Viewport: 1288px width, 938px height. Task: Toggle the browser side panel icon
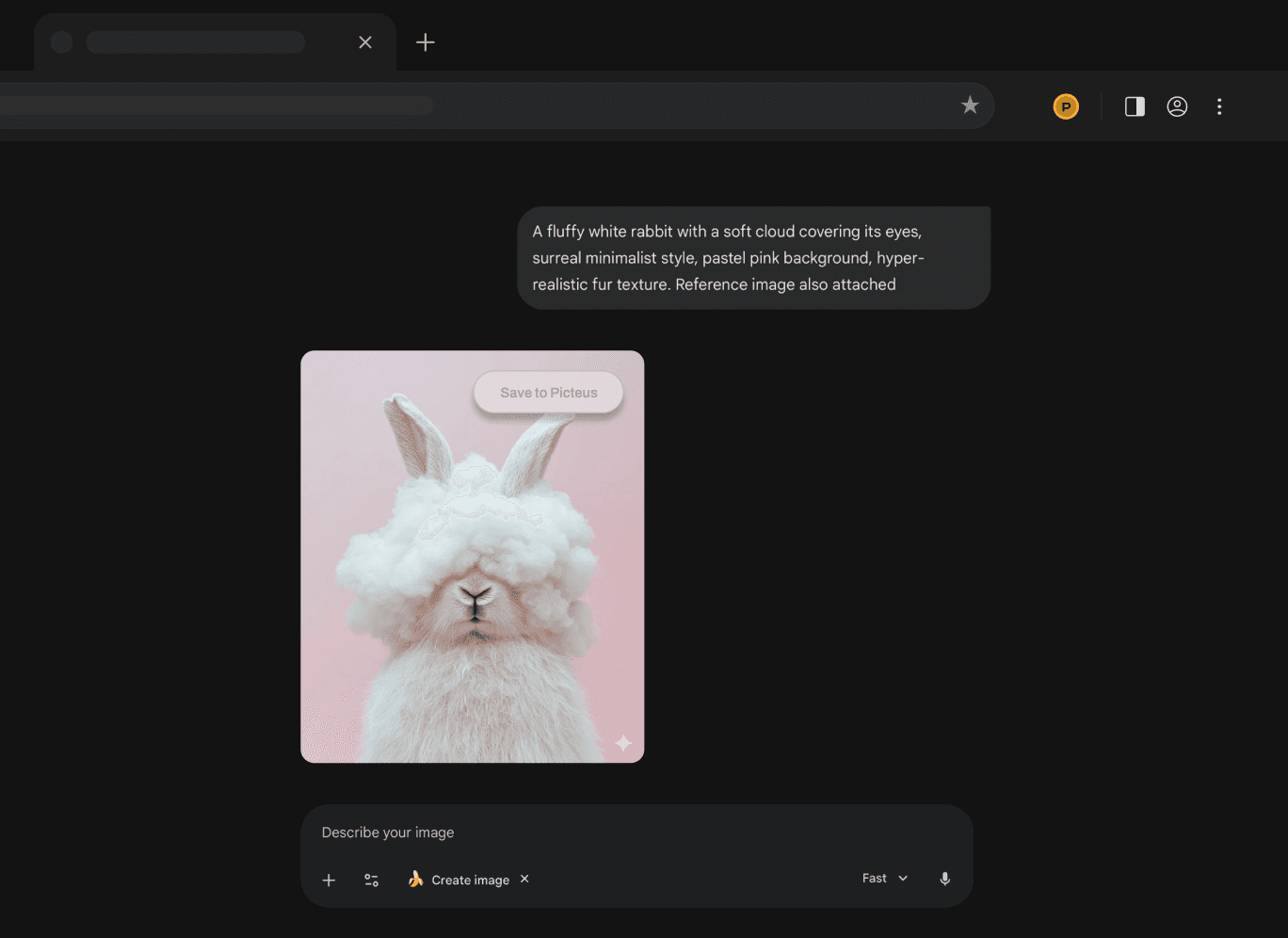pos(1135,106)
